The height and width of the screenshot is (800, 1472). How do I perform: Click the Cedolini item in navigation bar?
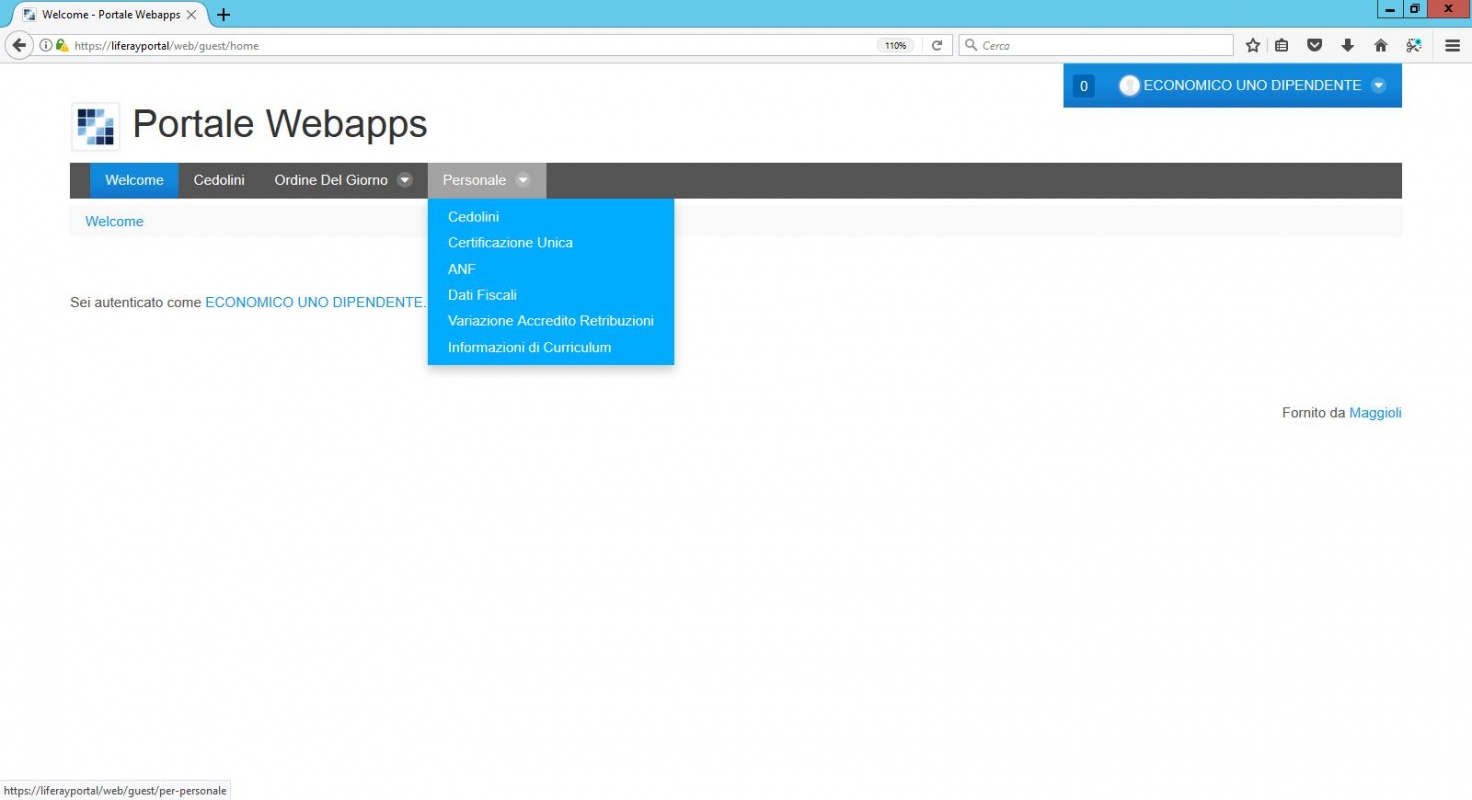coord(219,180)
